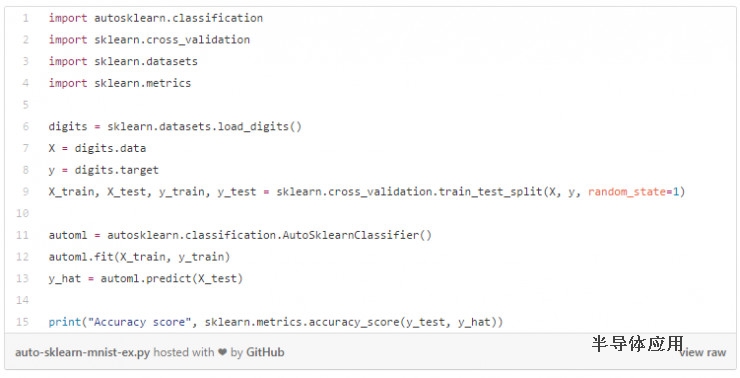Select line number 11 in the gutter
This screenshot has width=740, height=378.
(23, 235)
